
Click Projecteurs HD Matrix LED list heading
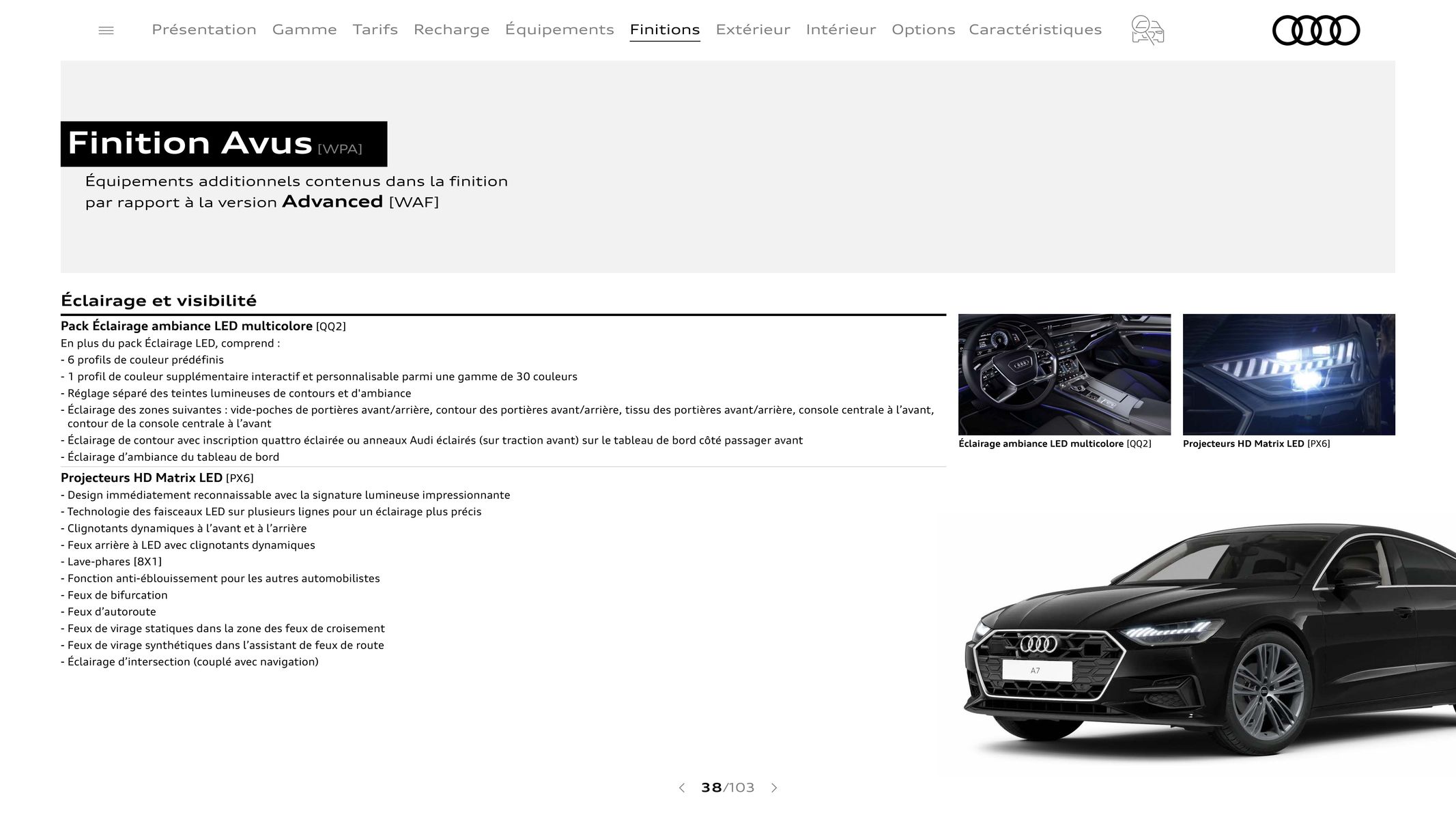(157, 478)
